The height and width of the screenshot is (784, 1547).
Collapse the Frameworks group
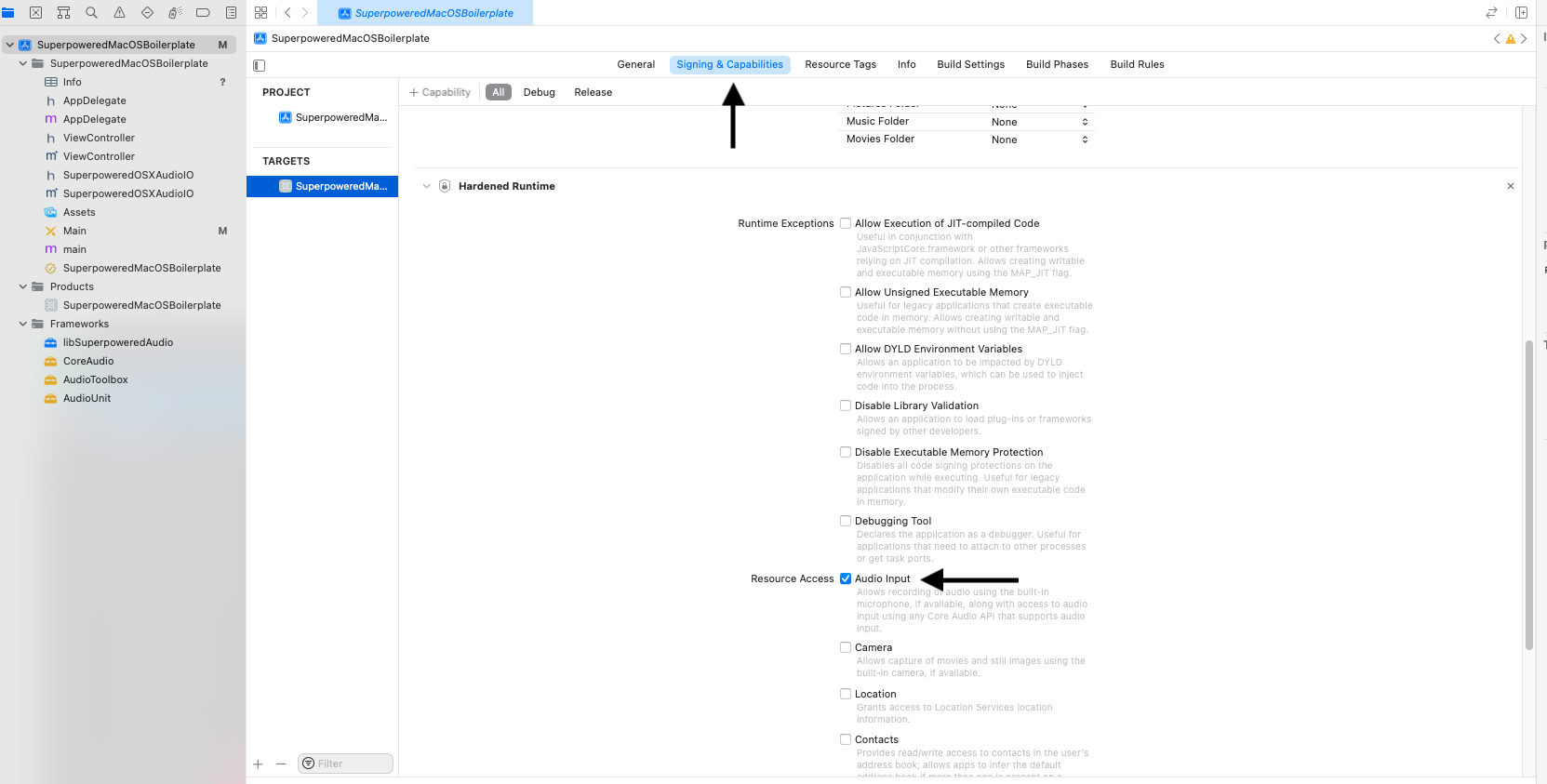23,324
